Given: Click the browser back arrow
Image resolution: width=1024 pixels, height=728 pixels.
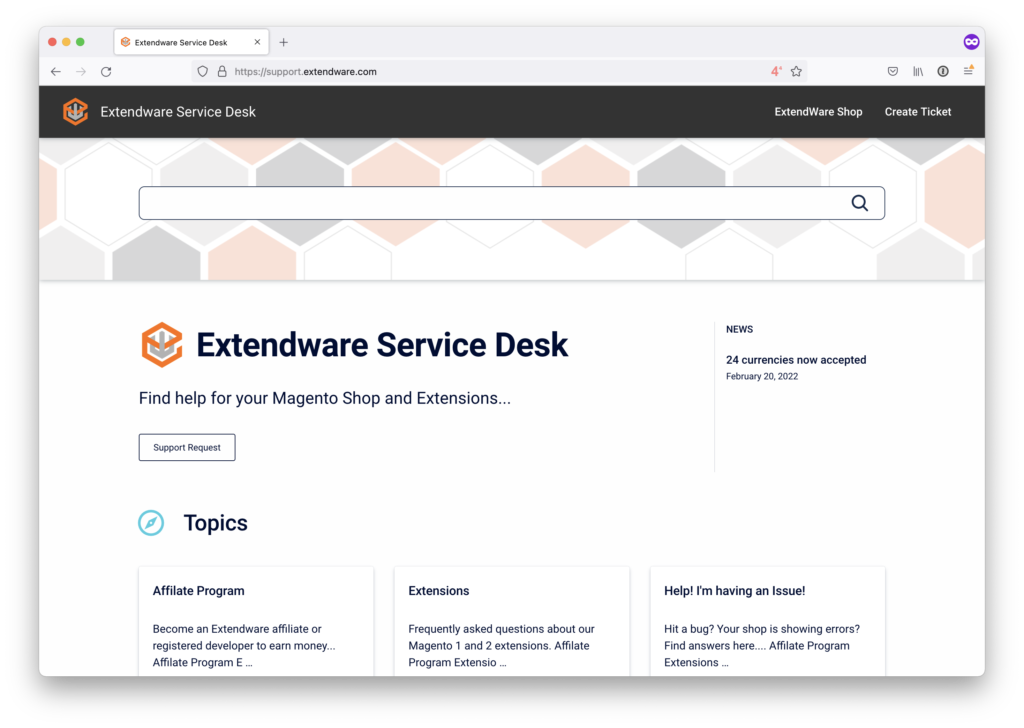Looking at the screenshot, I should [x=56, y=72].
